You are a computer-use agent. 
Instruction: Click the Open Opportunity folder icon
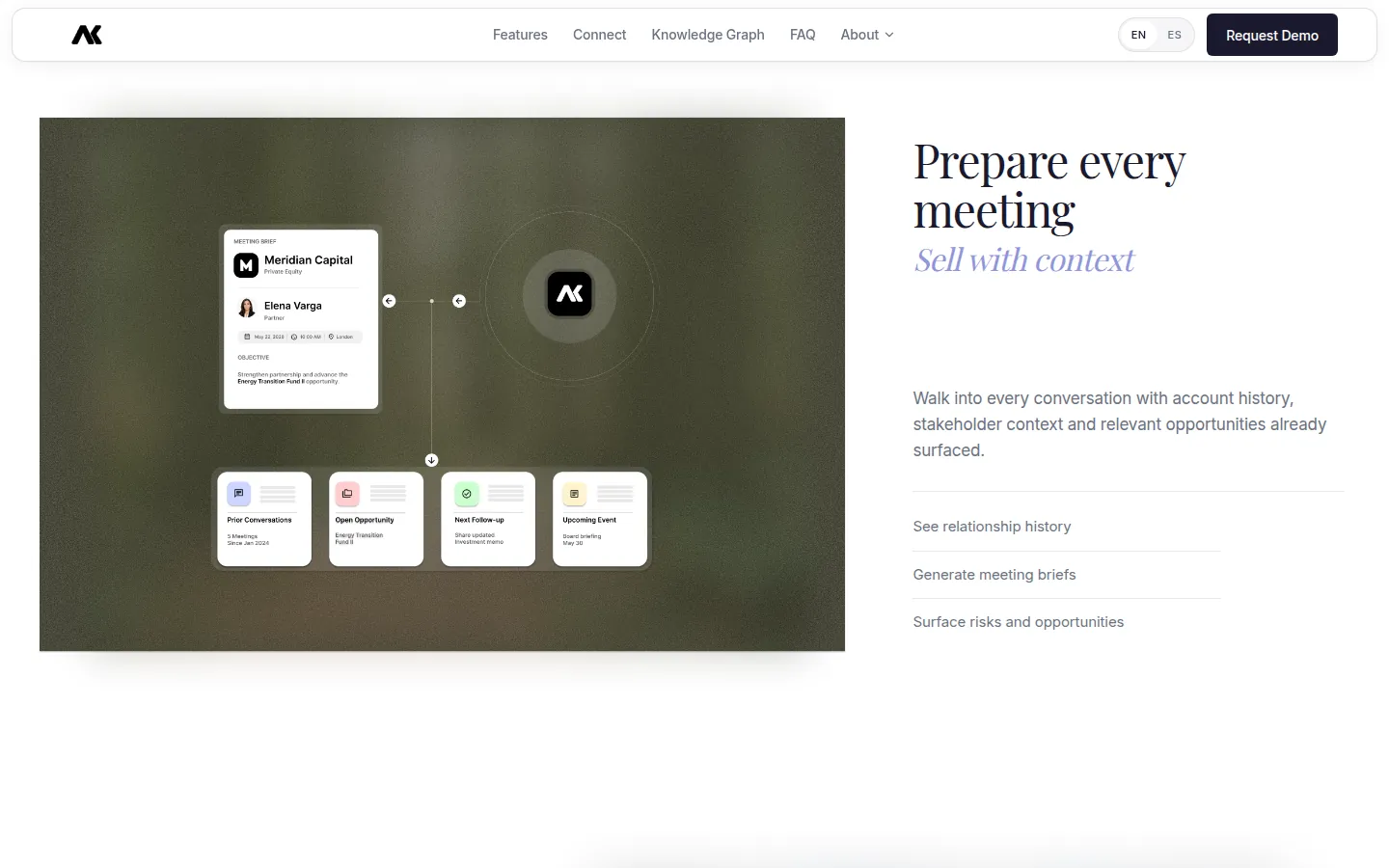pyautogui.click(x=347, y=494)
